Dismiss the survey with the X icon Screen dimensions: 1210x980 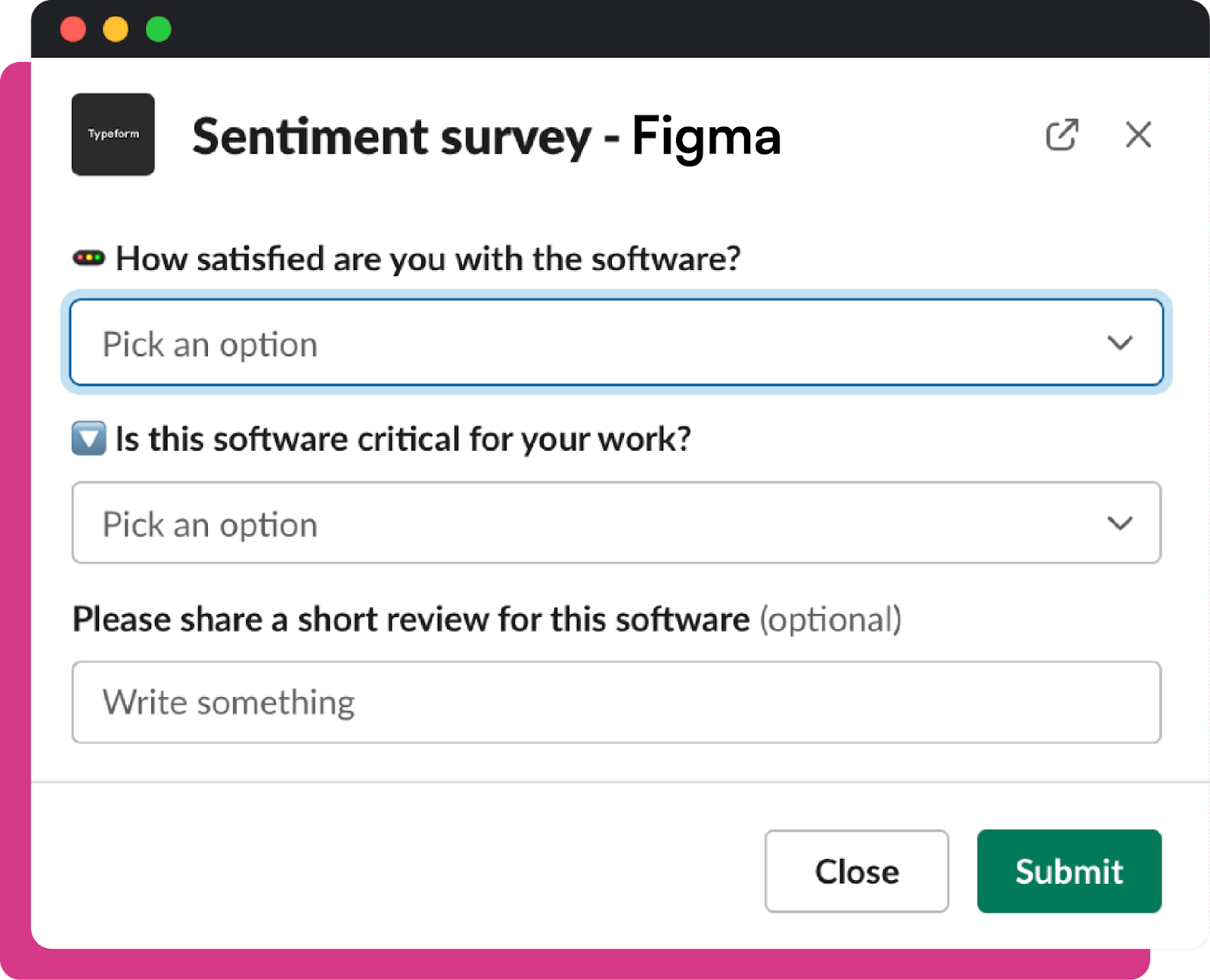click(1138, 135)
